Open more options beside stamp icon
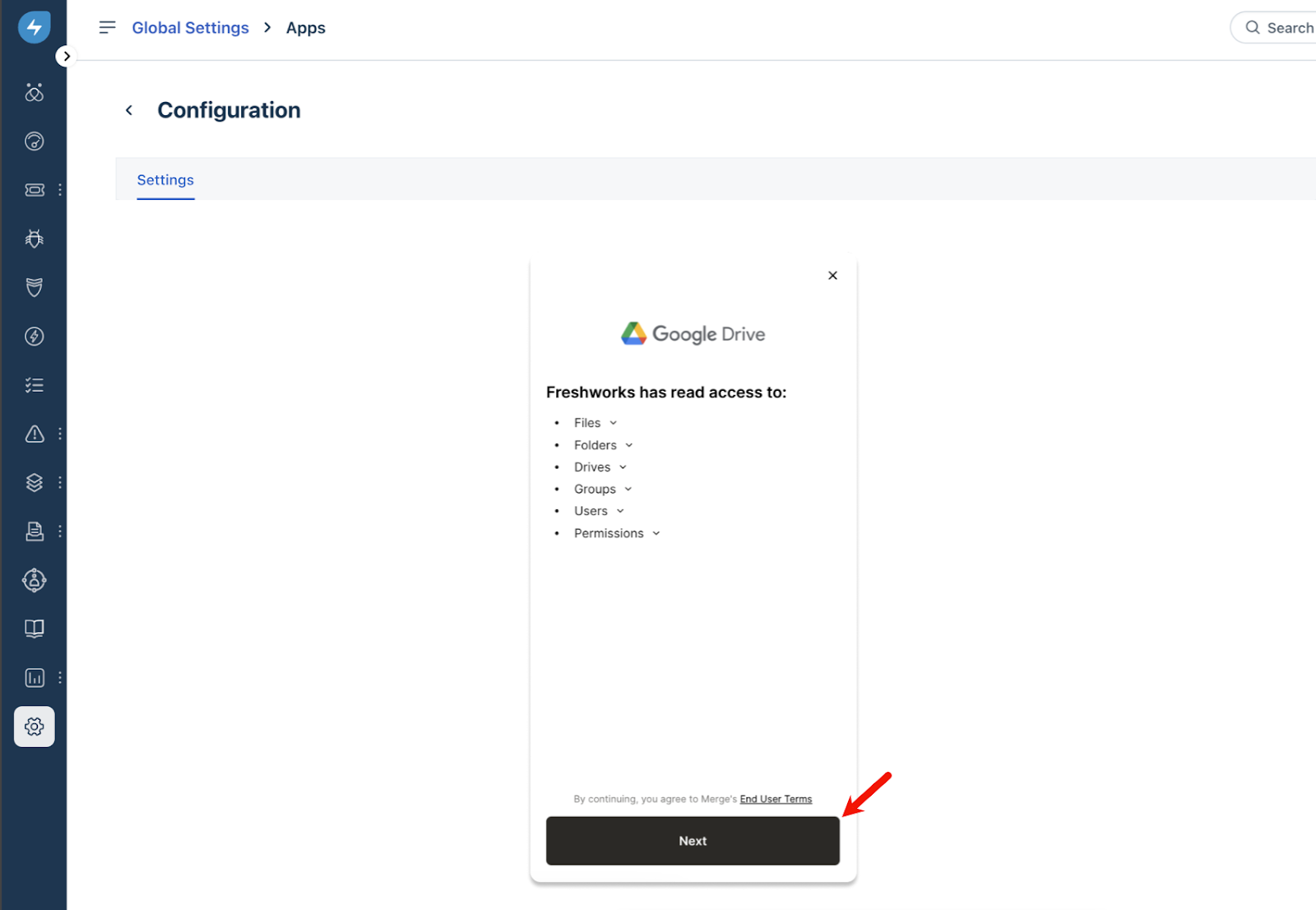 [x=60, y=532]
